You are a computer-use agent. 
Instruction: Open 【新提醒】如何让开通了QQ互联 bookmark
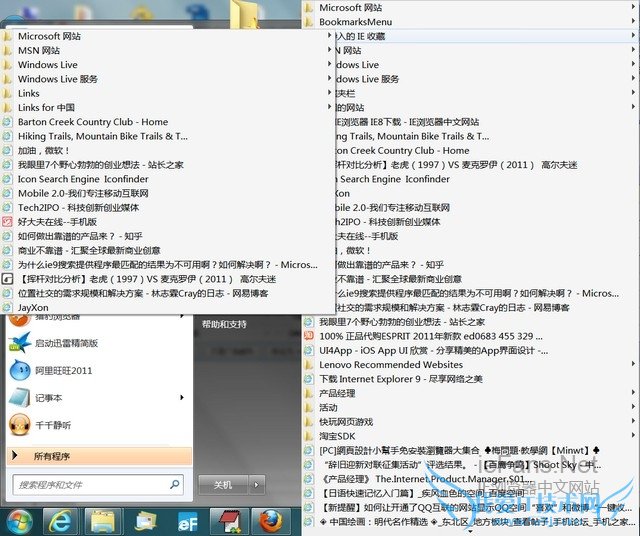471,507
